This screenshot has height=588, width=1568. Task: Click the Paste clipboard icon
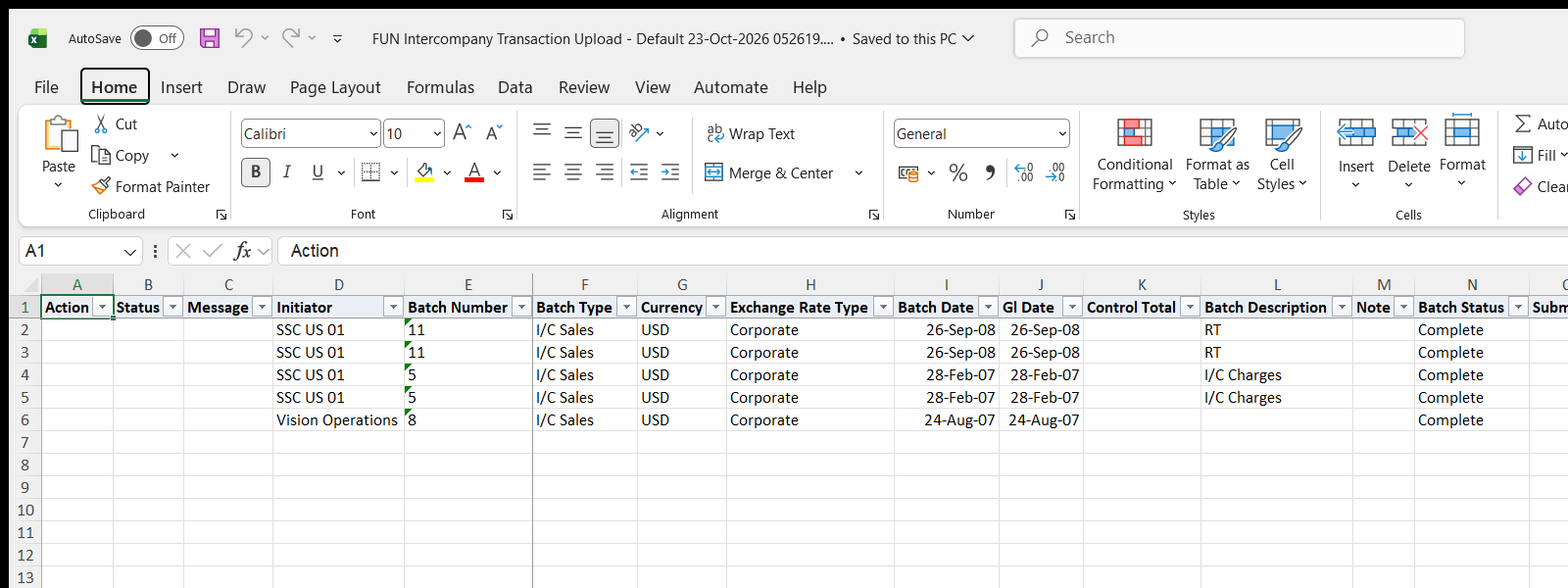coord(59,134)
